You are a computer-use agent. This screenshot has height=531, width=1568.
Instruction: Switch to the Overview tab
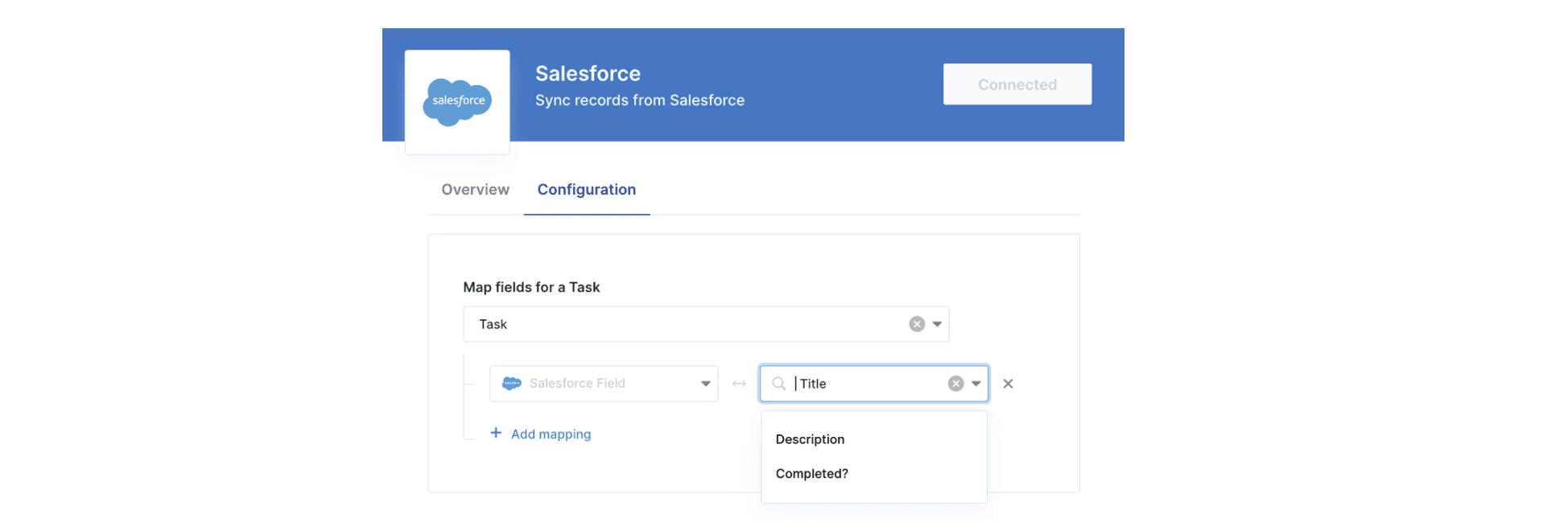click(476, 190)
